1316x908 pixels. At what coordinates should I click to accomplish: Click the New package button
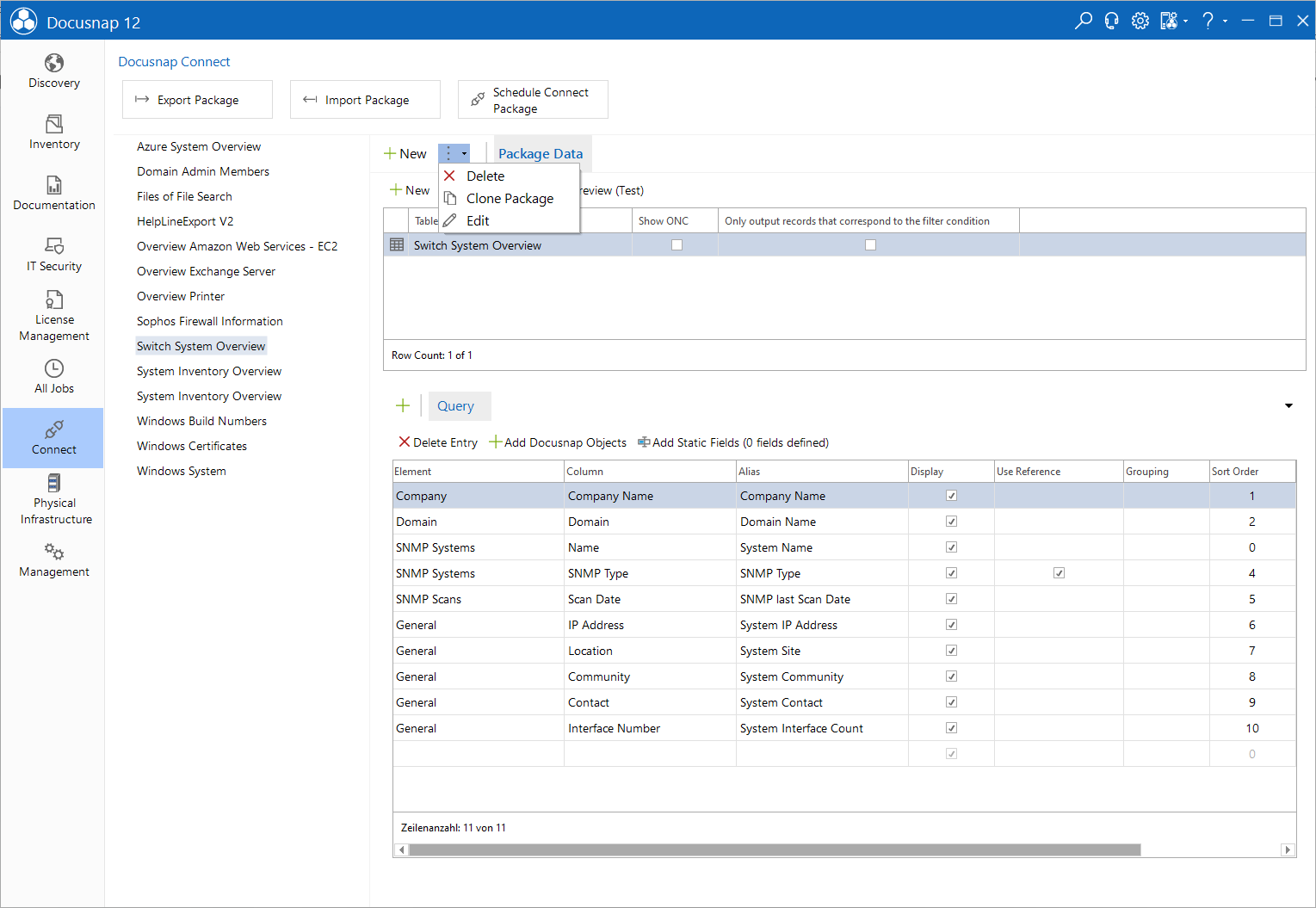pos(405,153)
